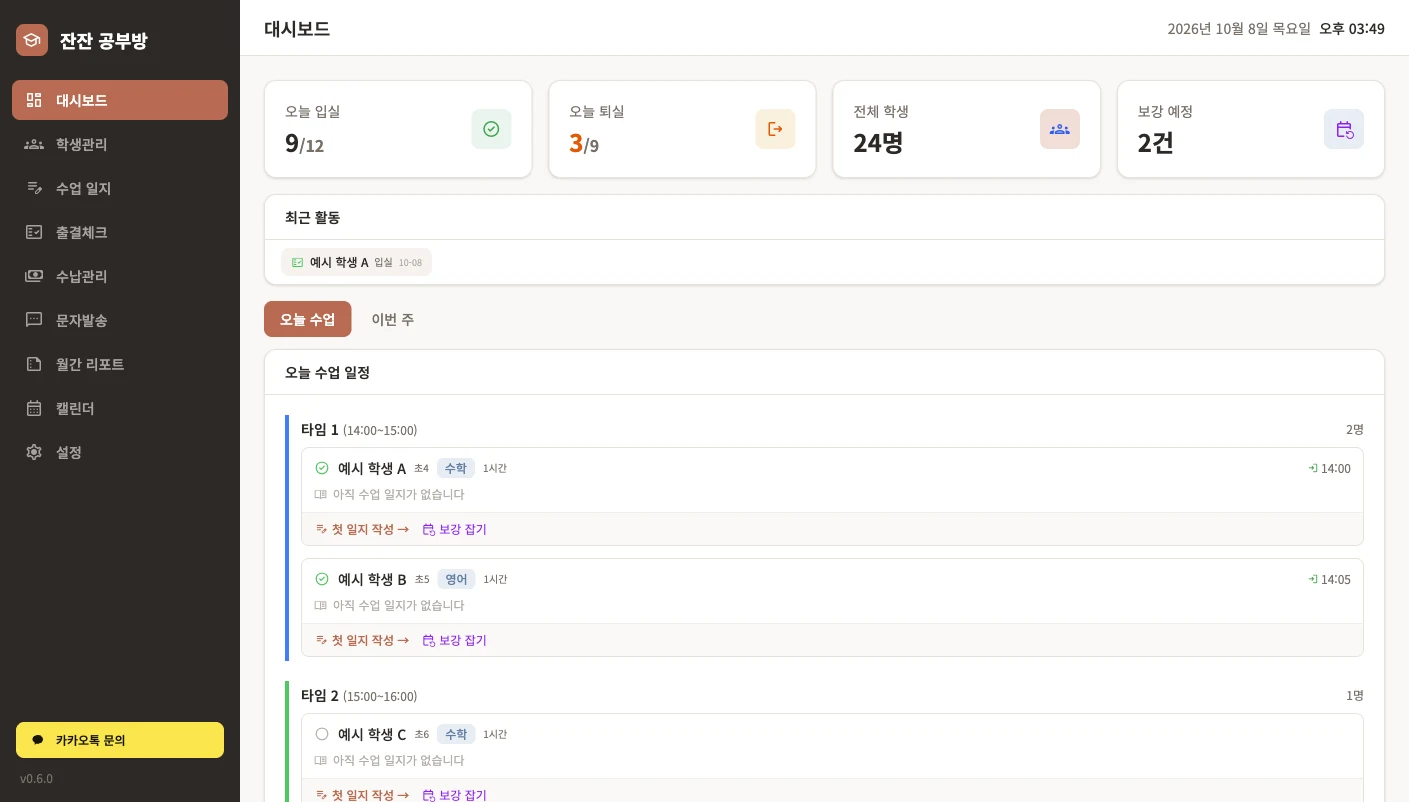This screenshot has width=1409, height=802.
Task: Open 학생관리 in the sidebar
Action: (120, 144)
